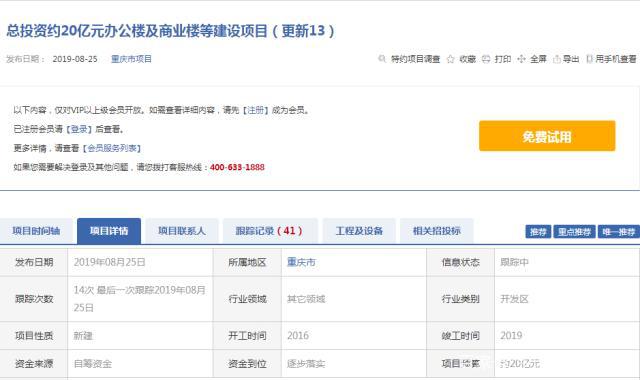The image size is (640, 380).
Task: Click the hotline number 400-633-1888
Action: click(237, 167)
